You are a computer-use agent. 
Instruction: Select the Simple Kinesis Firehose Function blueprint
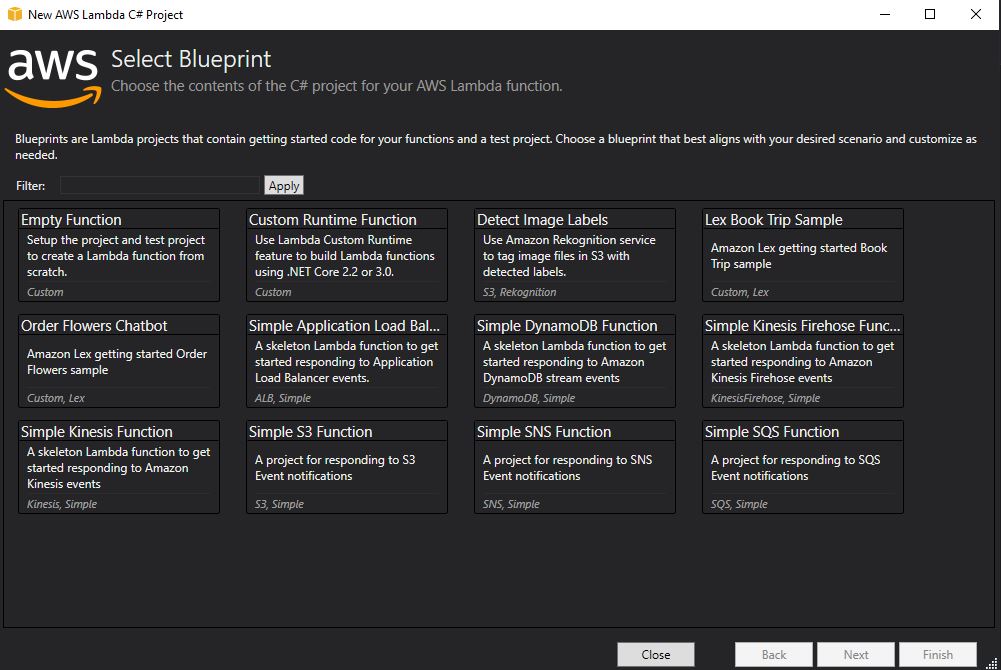802,361
